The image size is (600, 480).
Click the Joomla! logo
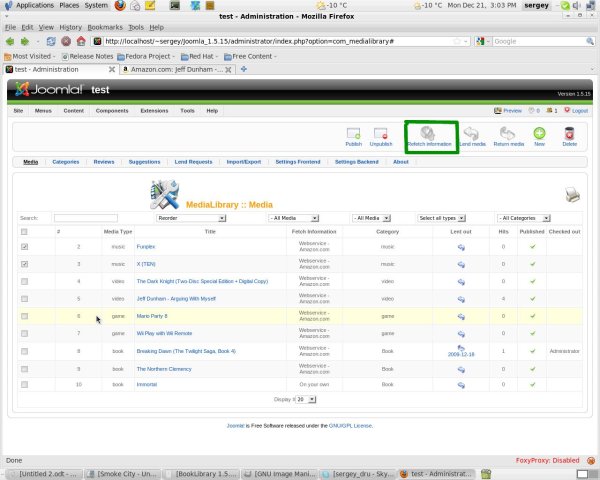(x=49, y=89)
